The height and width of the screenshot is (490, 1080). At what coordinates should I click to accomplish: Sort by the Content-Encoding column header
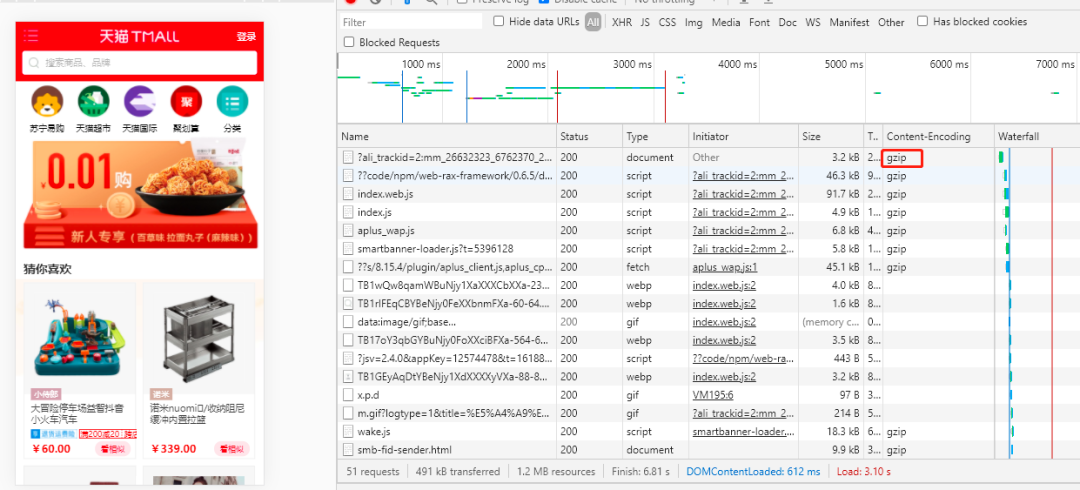928,136
